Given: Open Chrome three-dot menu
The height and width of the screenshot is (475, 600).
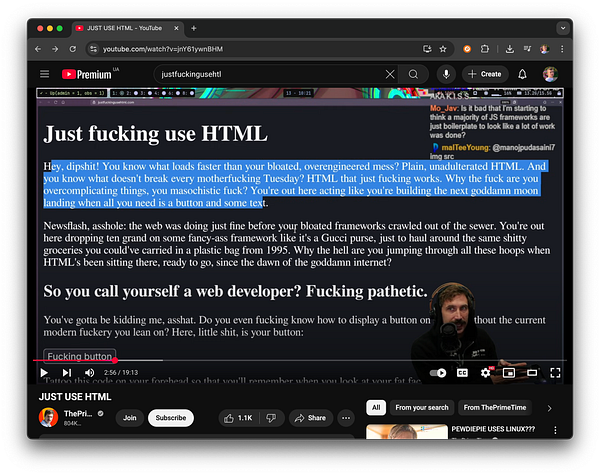Looking at the screenshot, I should [x=562, y=49].
